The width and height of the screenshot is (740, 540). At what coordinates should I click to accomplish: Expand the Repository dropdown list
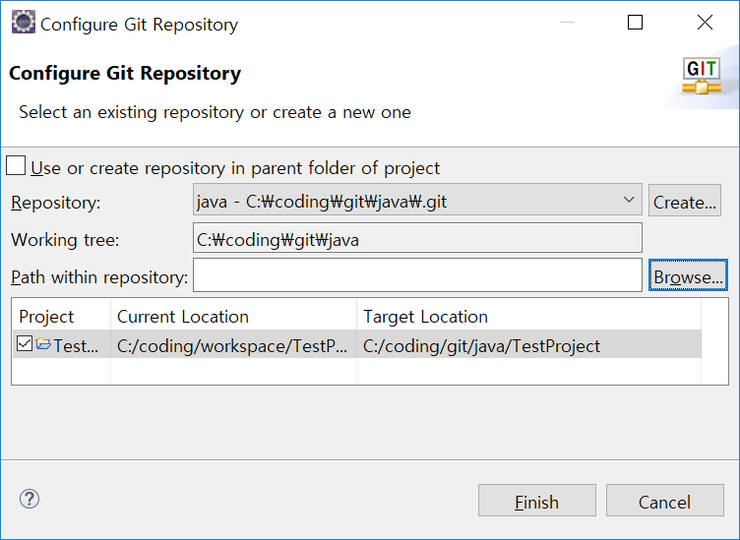tap(628, 200)
